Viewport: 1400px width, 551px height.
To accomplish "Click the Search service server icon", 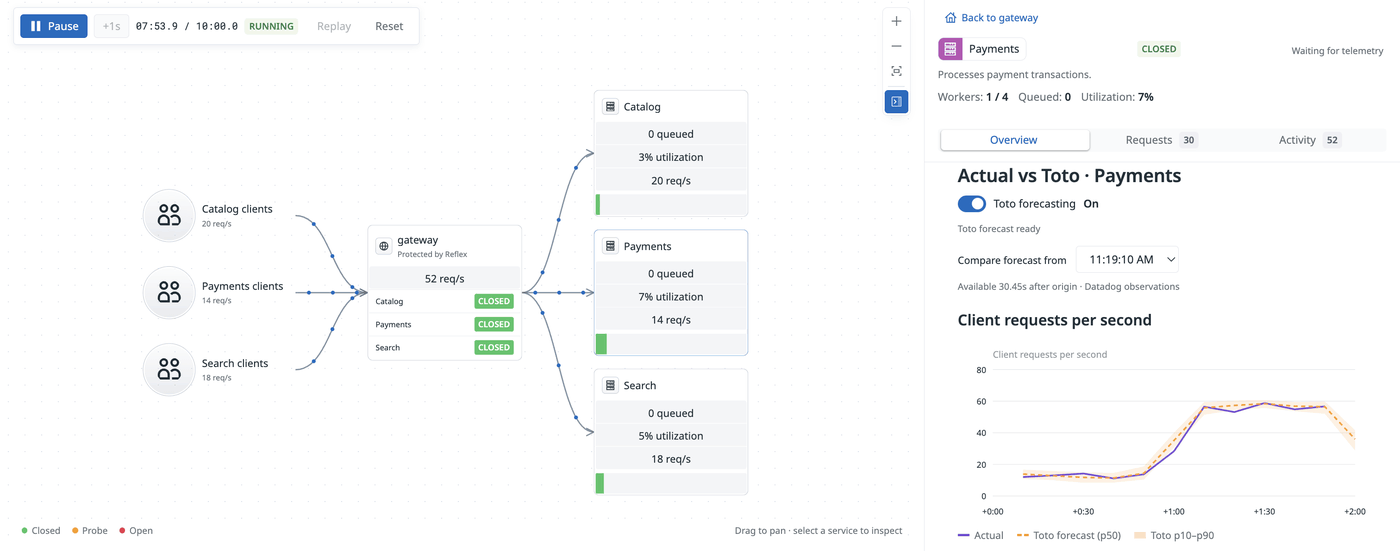I will tap(610, 385).
